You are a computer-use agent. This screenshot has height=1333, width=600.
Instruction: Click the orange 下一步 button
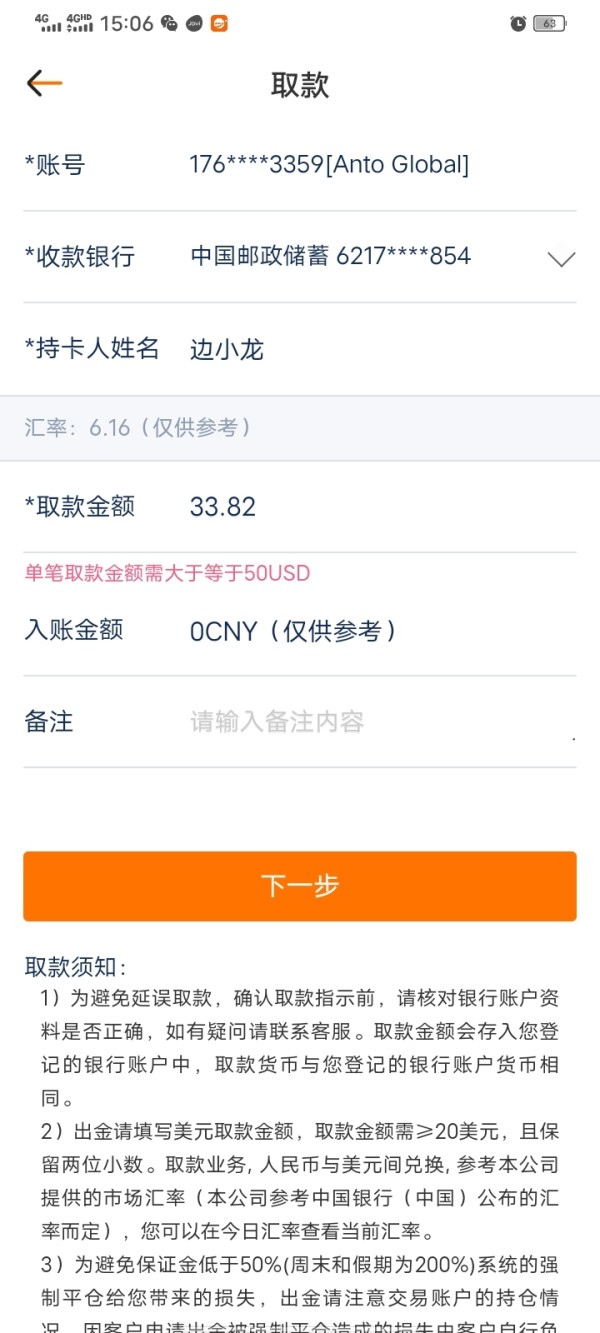pos(300,886)
